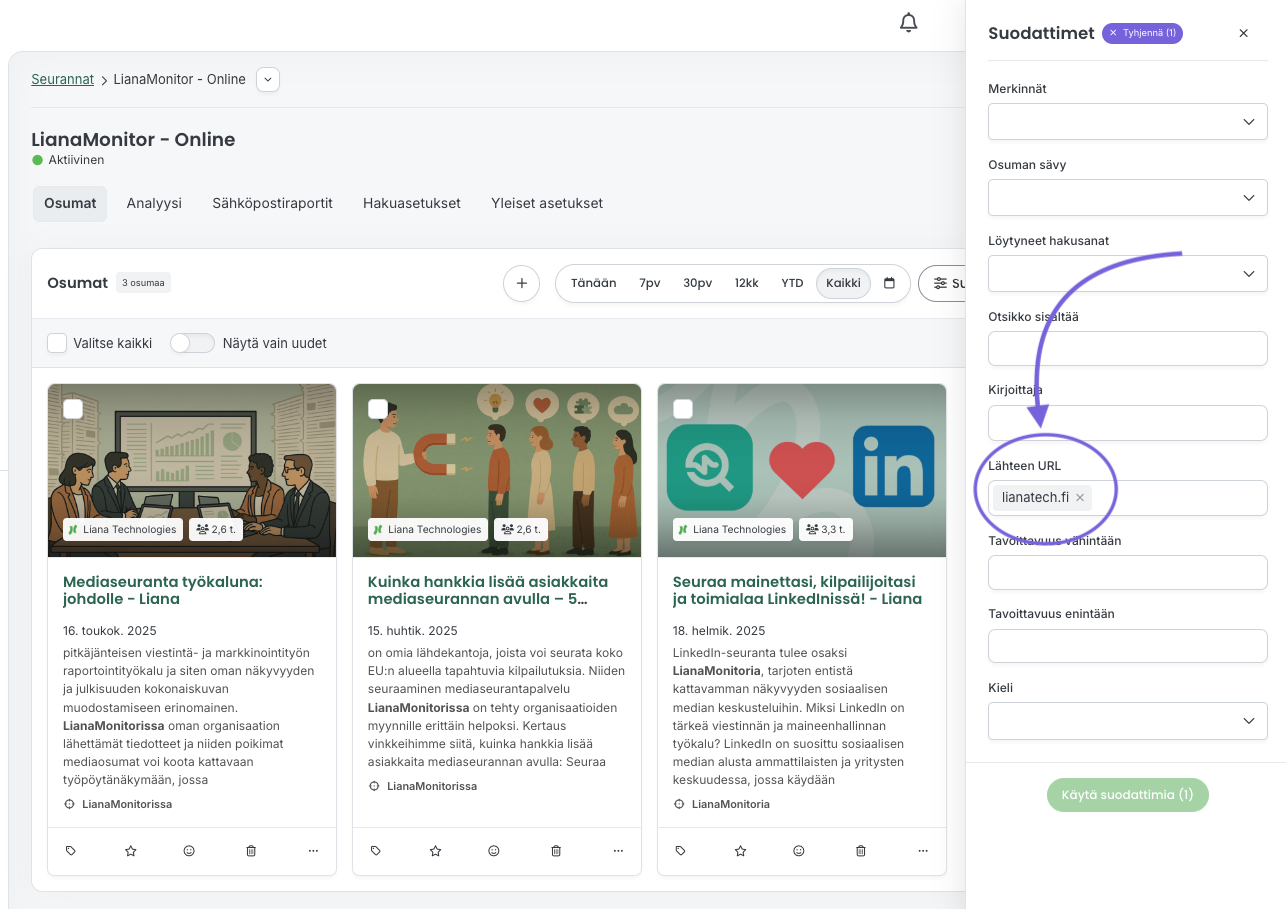The height and width of the screenshot is (909, 1286).
Task: Delete the Mediaseuranta työkaluna article
Action: [x=251, y=851]
